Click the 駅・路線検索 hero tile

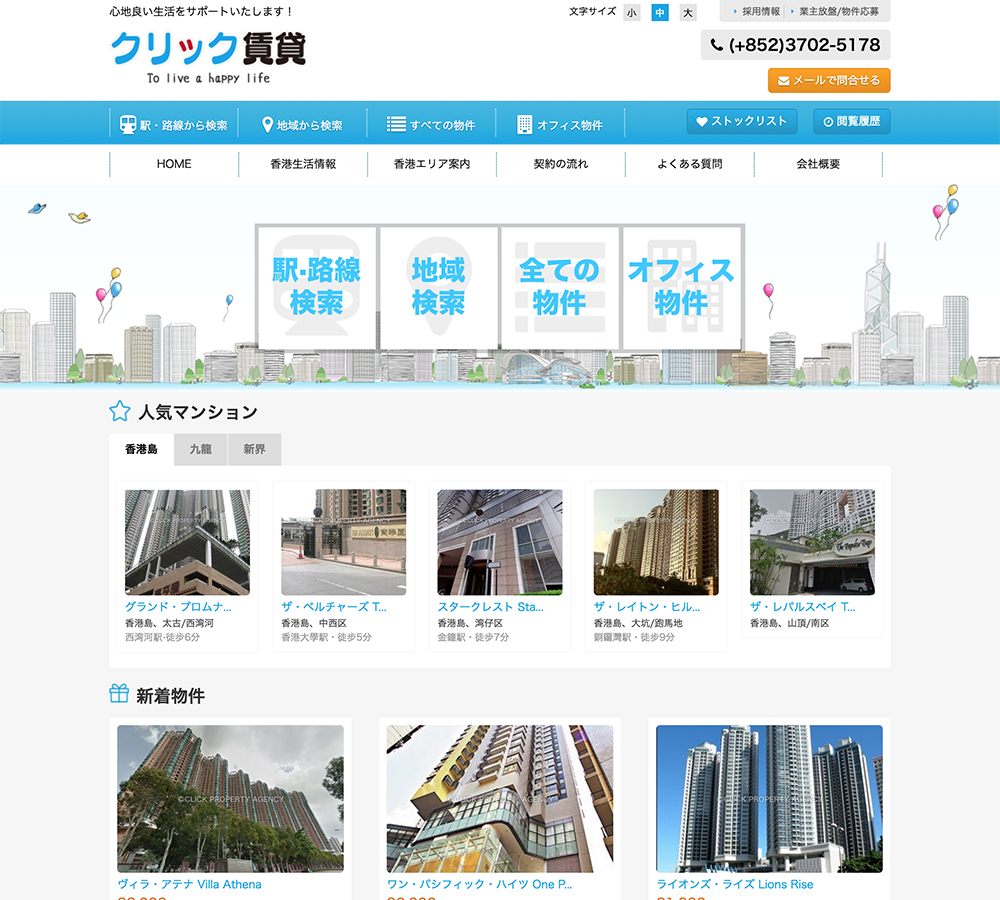coord(317,286)
